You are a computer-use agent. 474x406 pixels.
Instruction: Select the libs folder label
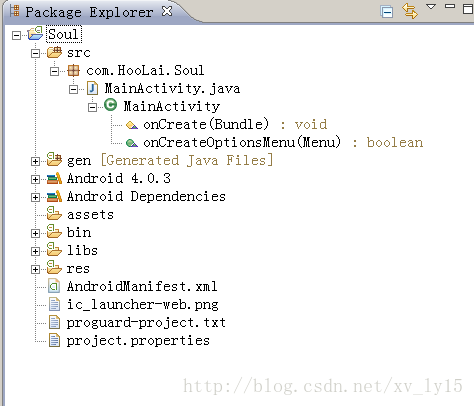click(82, 251)
